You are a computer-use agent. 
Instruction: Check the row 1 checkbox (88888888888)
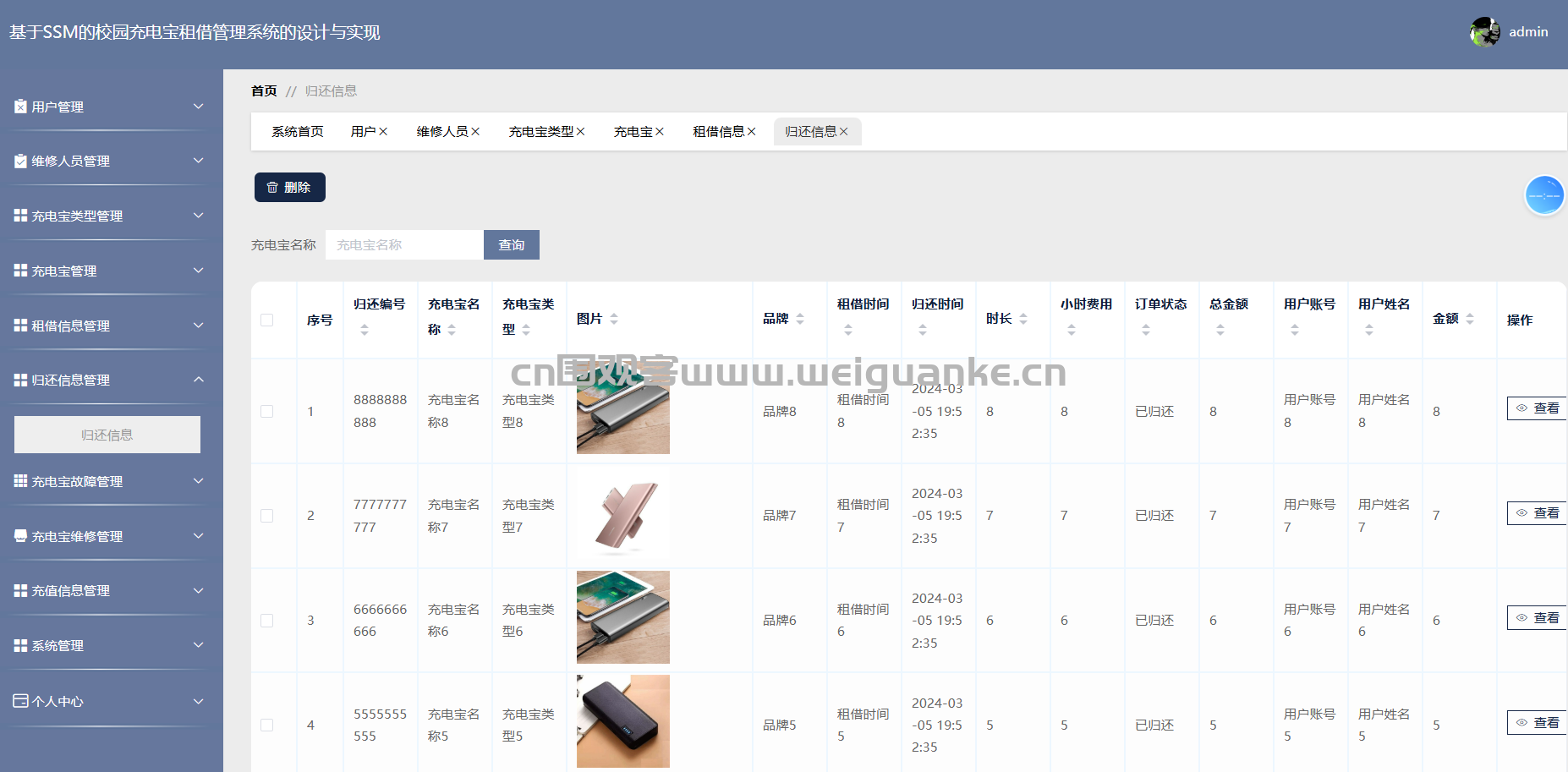point(267,411)
